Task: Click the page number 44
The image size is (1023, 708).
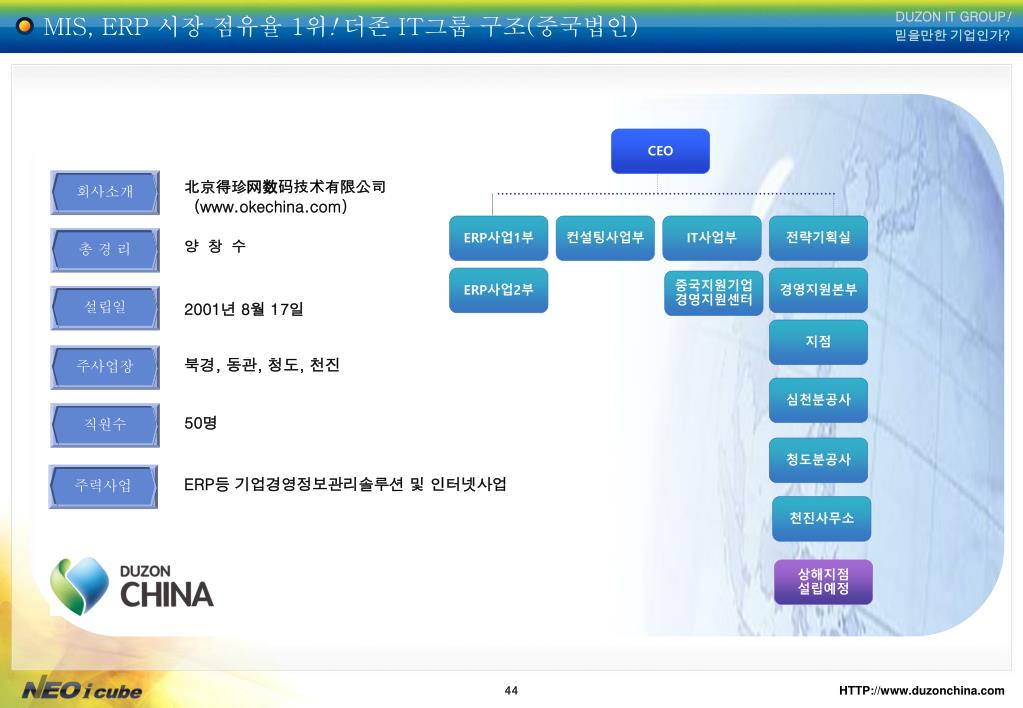Action: pos(512,690)
